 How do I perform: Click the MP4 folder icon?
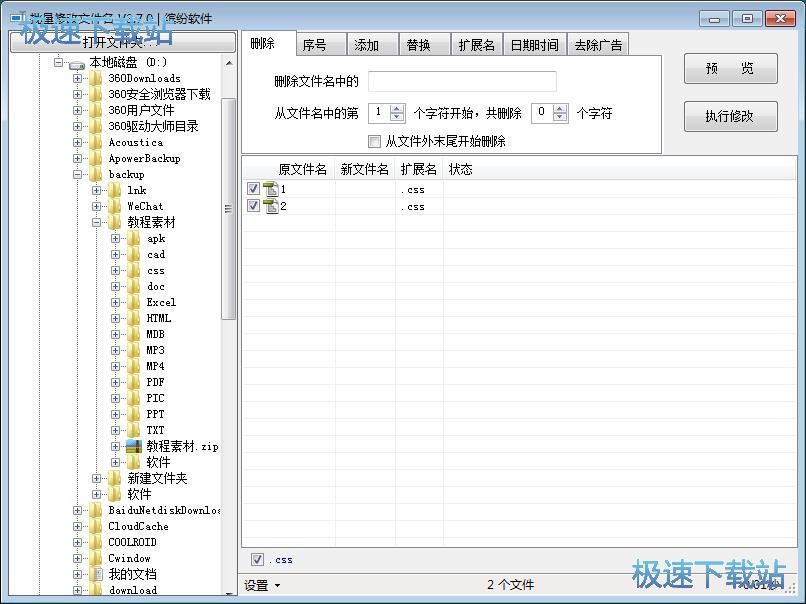tap(134, 366)
